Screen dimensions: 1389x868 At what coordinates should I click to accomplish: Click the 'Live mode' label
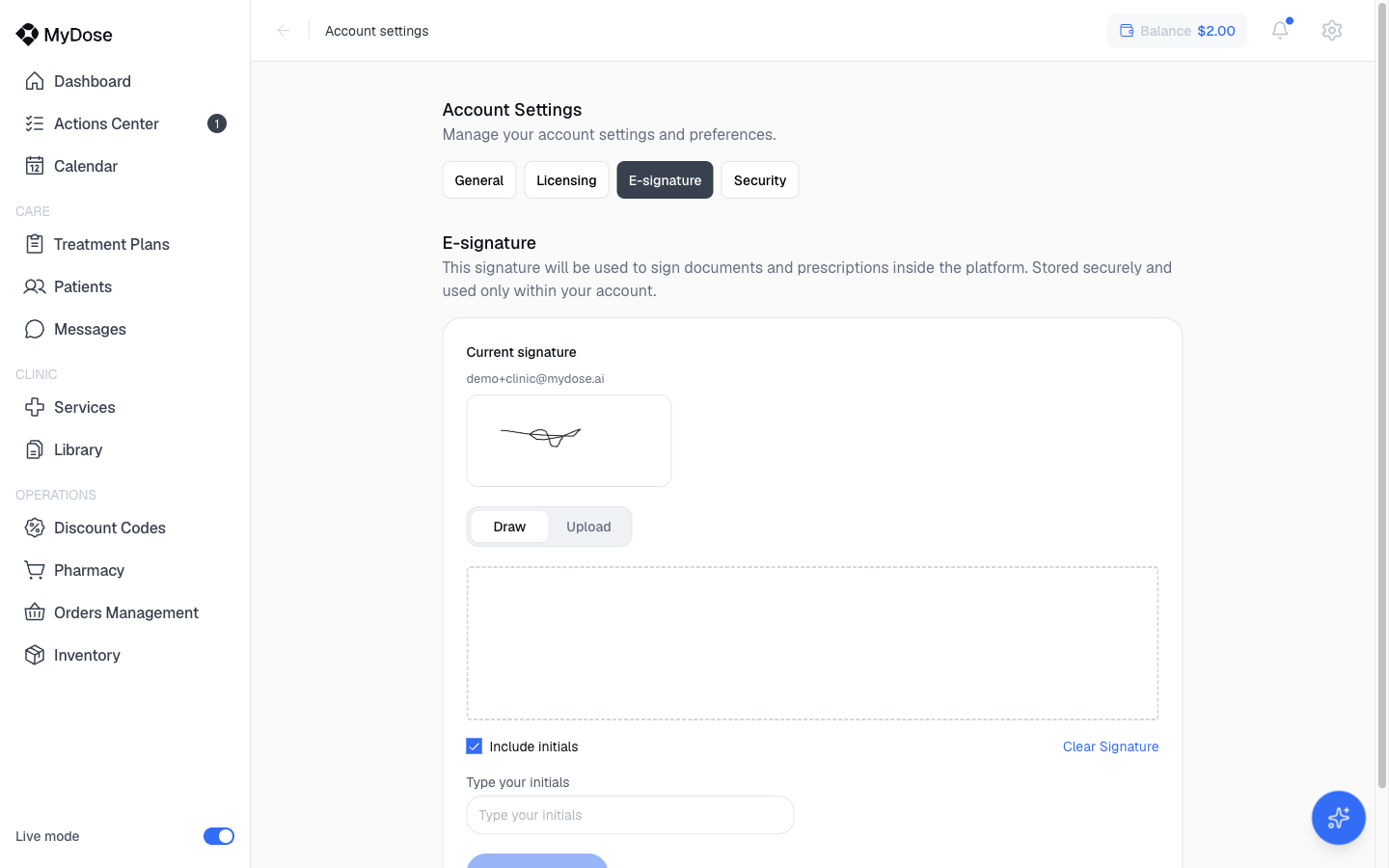coord(47,836)
